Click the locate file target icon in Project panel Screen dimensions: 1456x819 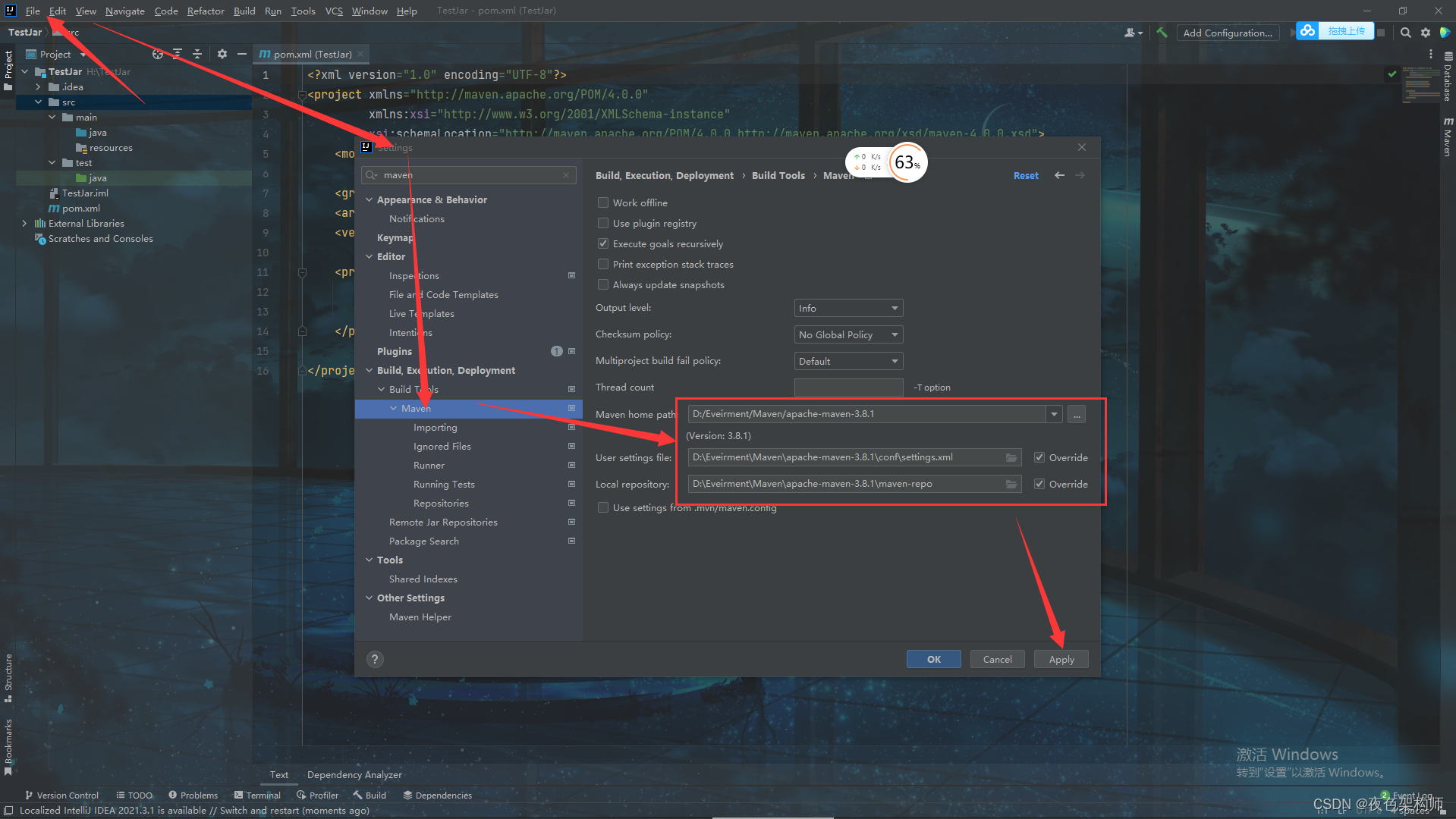tap(157, 54)
